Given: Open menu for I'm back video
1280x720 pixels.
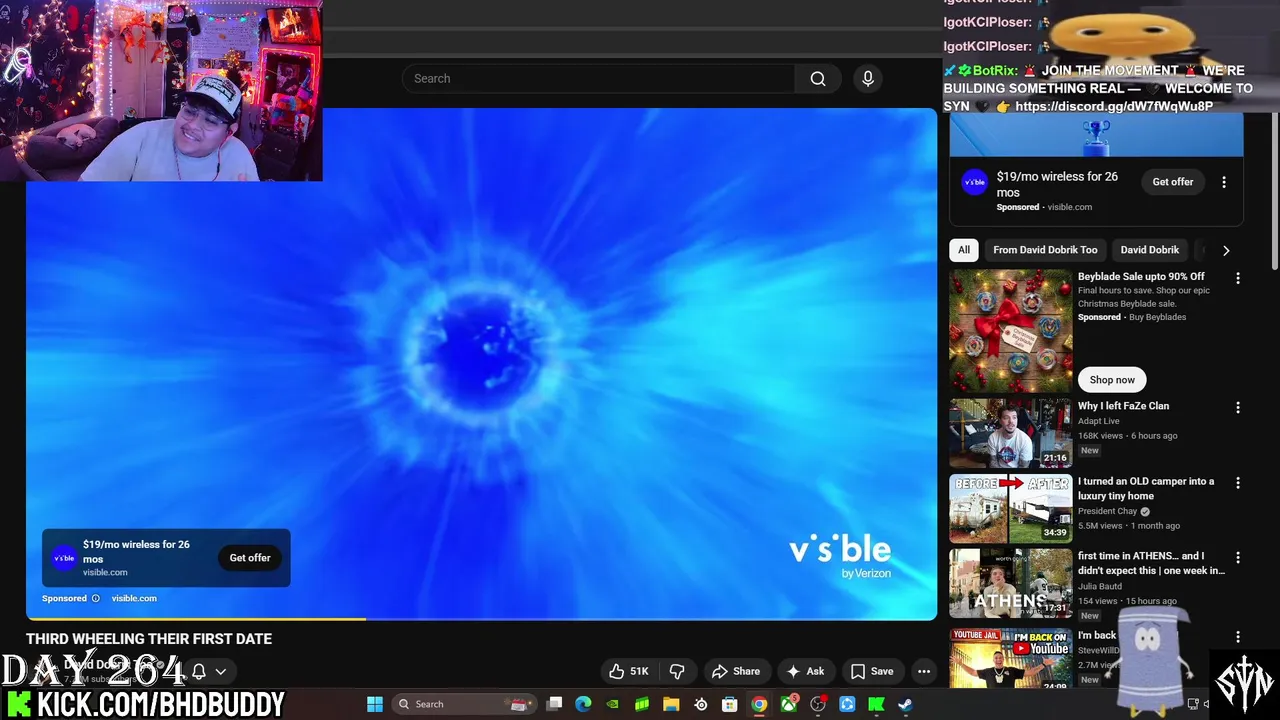Looking at the screenshot, I should click(1238, 637).
